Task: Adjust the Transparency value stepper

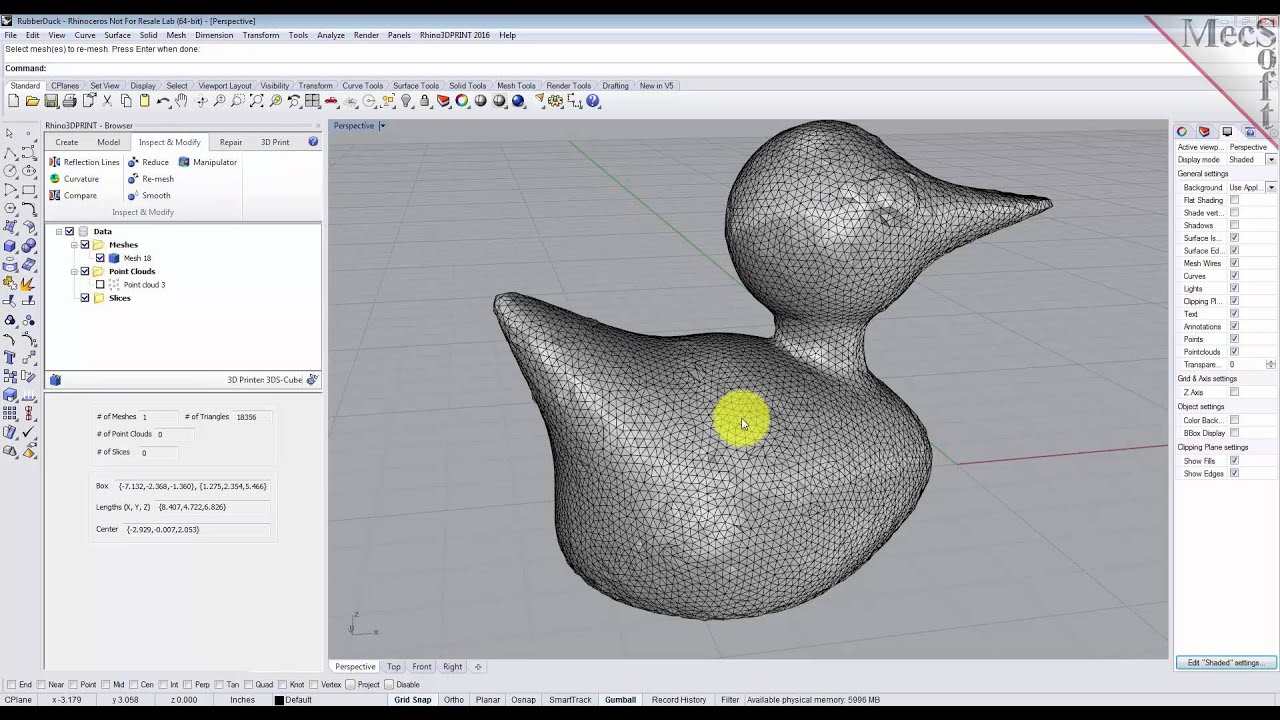Action: (1271, 365)
